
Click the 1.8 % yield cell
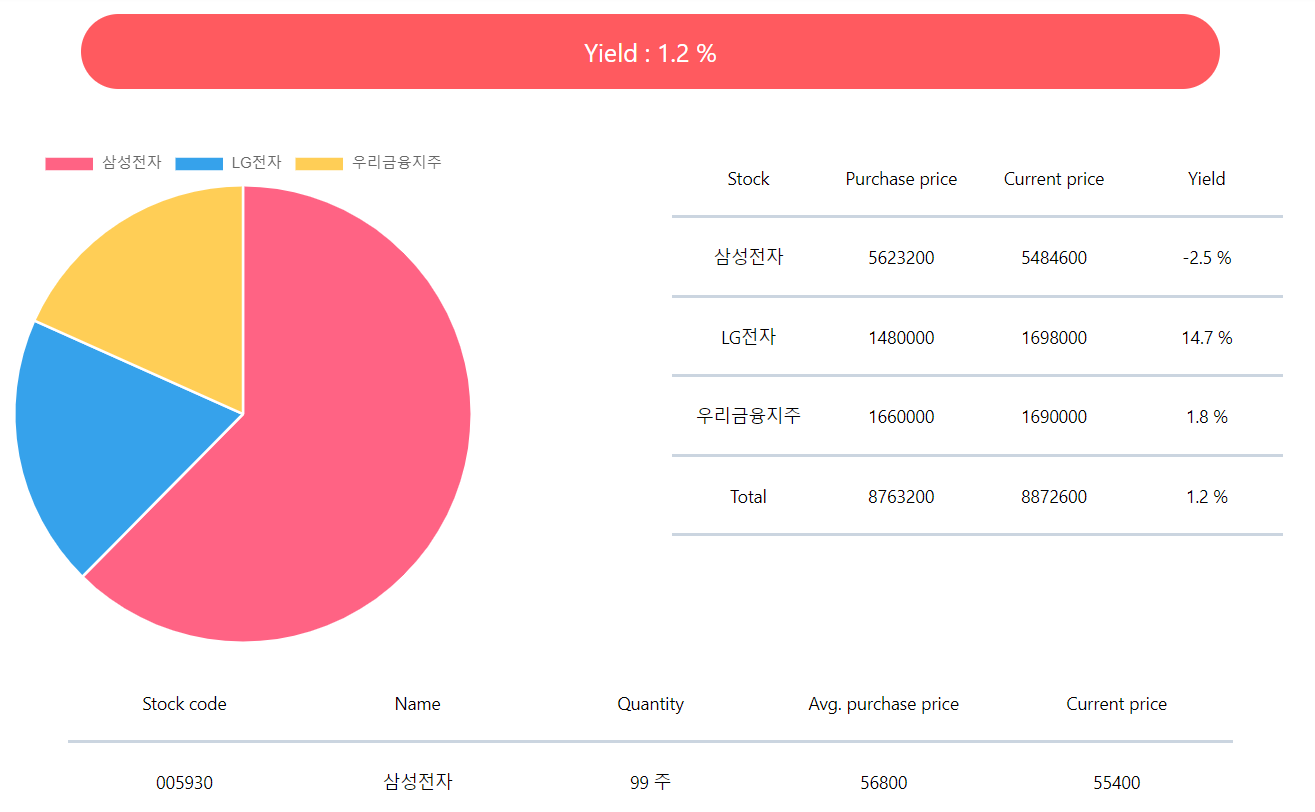(x=1206, y=417)
